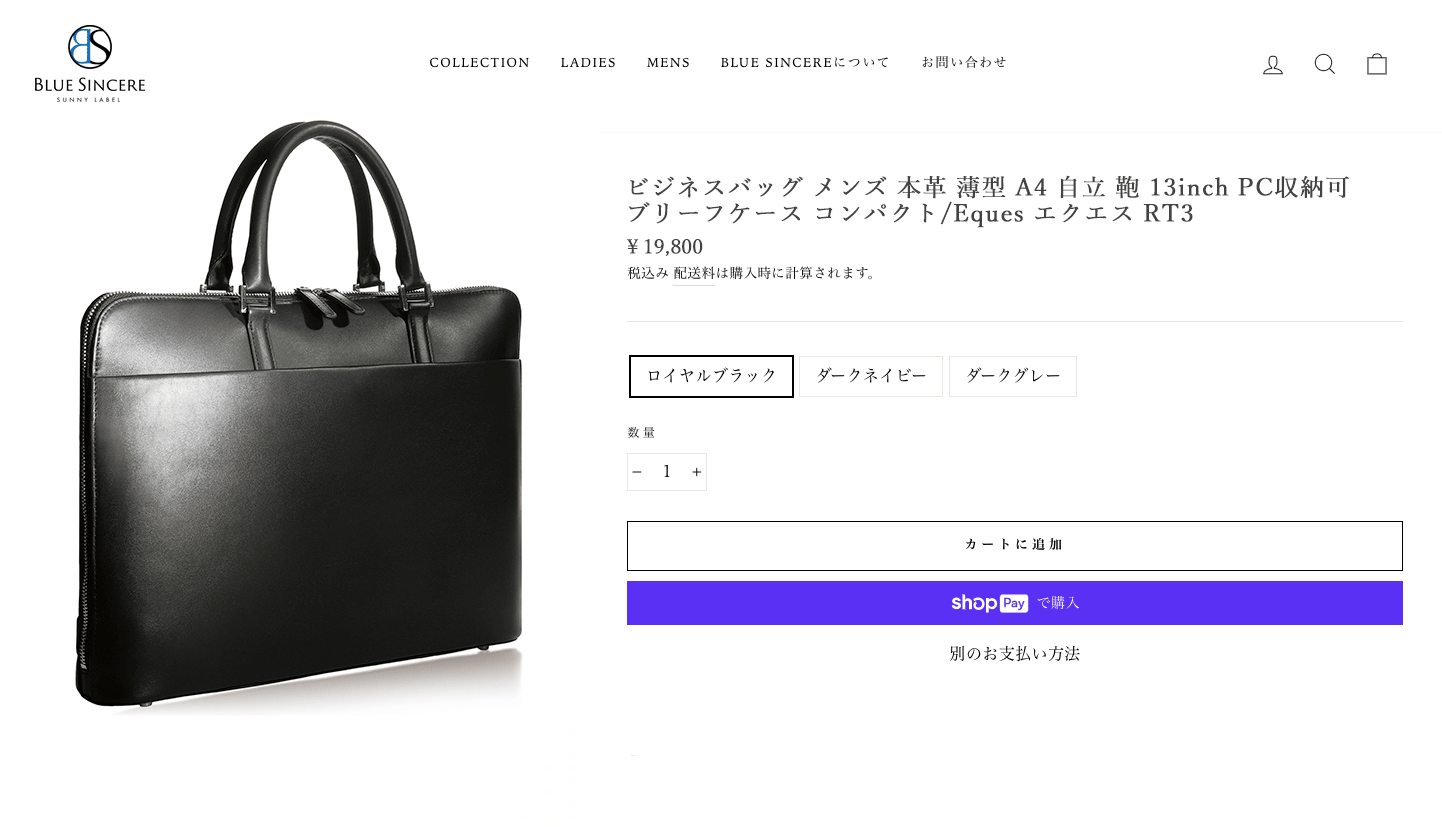Select the ロイヤルブラック color option
The height and width of the screenshot is (827, 1442).
[711, 376]
